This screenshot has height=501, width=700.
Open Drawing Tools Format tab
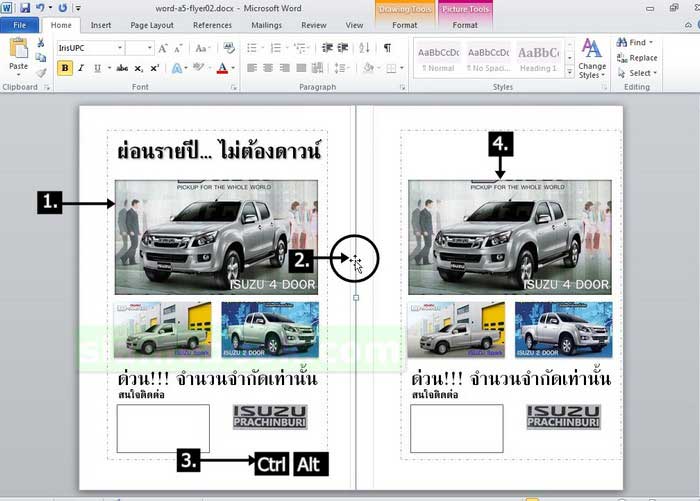pyautogui.click(x=404, y=25)
